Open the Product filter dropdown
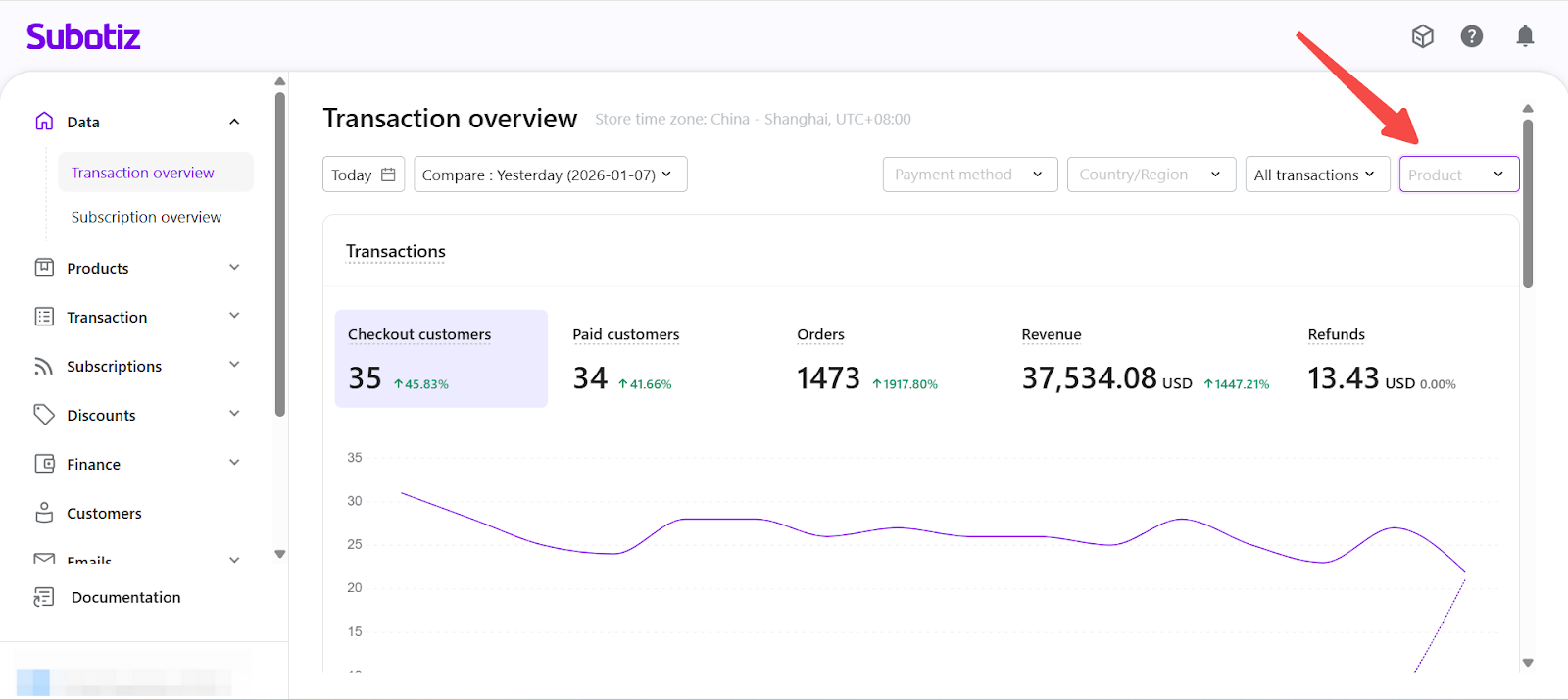 [1458, 175]
